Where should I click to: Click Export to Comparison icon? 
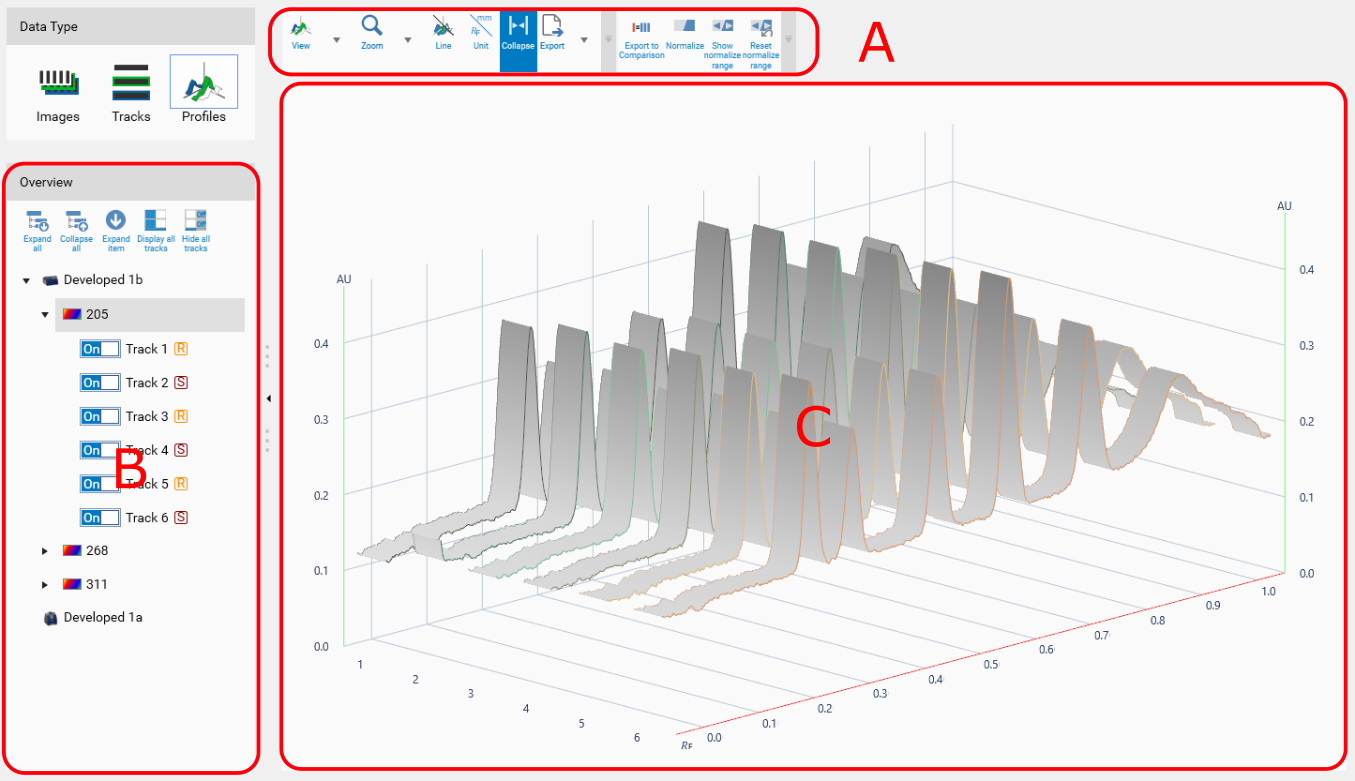pyautogui.click(x=641, y=31)
